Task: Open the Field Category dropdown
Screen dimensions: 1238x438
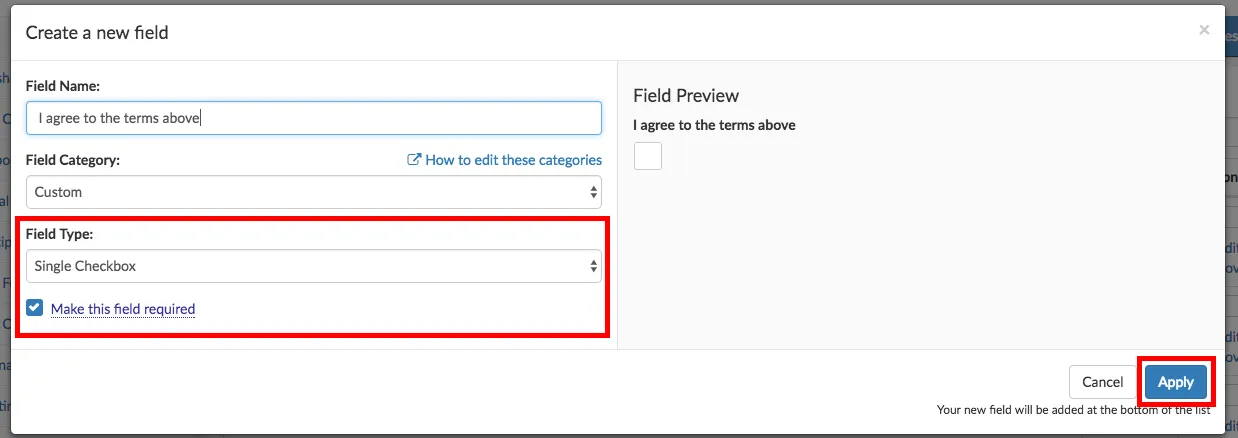Action: [x=313, y=192]
